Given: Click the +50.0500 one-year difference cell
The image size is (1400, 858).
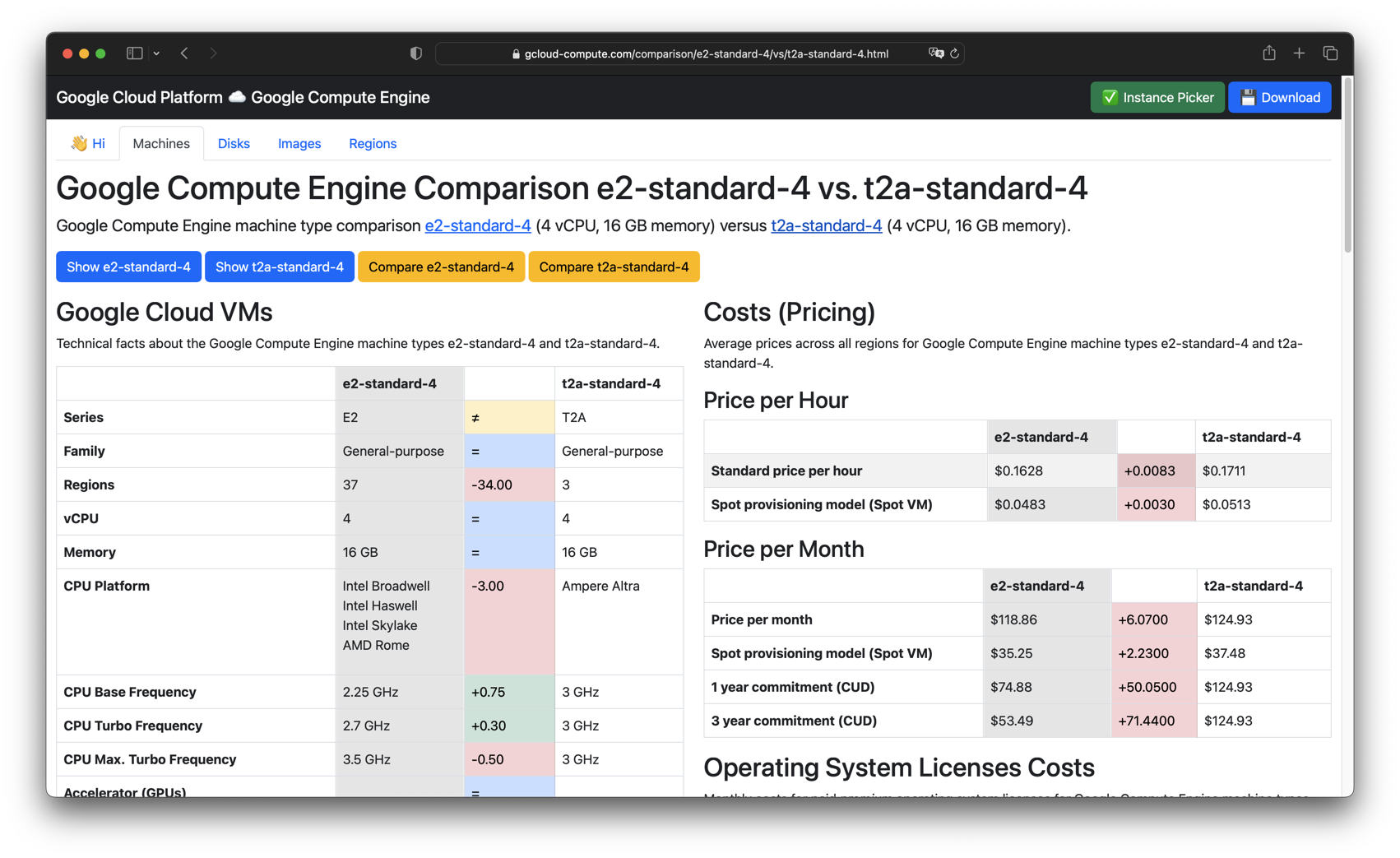Looking at the screenshot, I should (x=1154, y=687).
